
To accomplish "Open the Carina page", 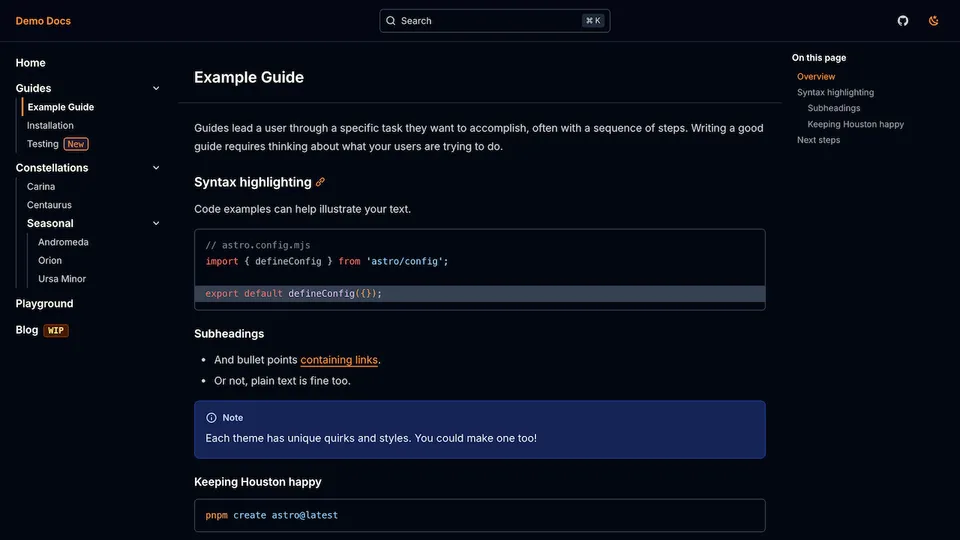I will click(x=41, y=187).
